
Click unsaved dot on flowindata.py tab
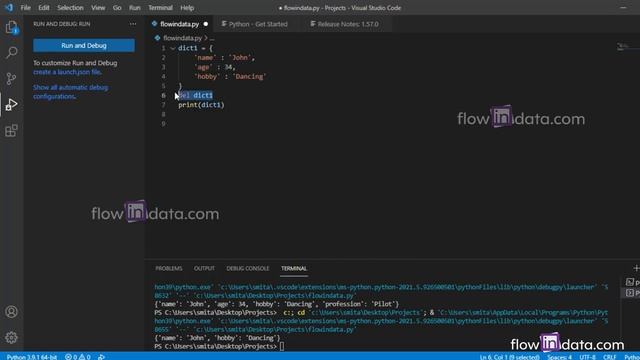tap(206, 24)
